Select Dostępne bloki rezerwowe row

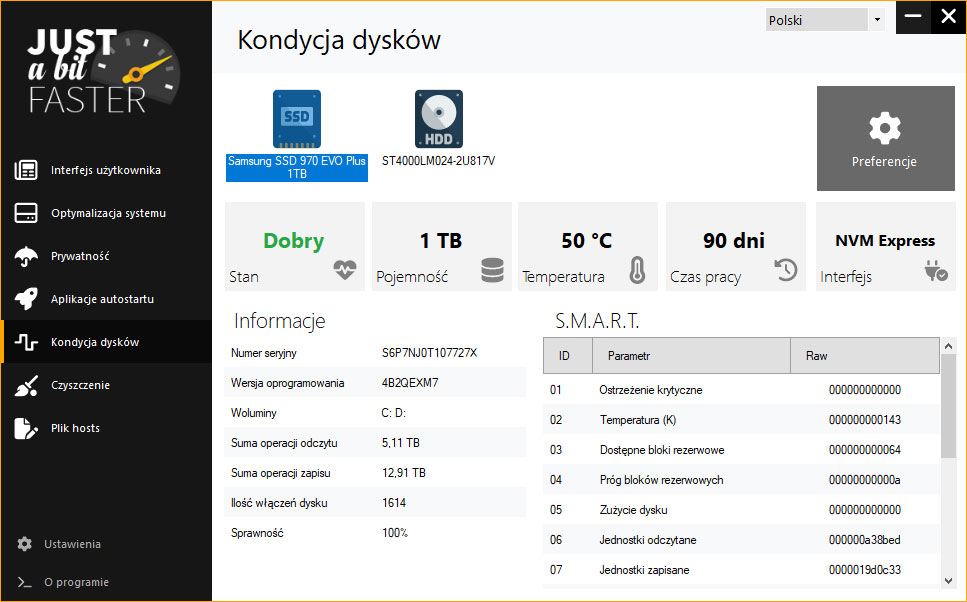[741, 450]
